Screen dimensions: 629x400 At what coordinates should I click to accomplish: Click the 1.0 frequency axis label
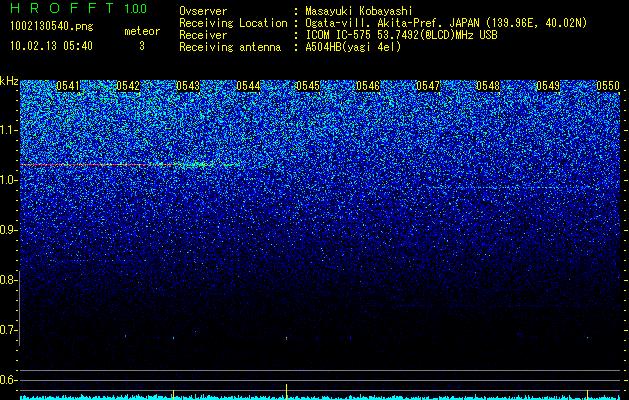pos(7,180)
